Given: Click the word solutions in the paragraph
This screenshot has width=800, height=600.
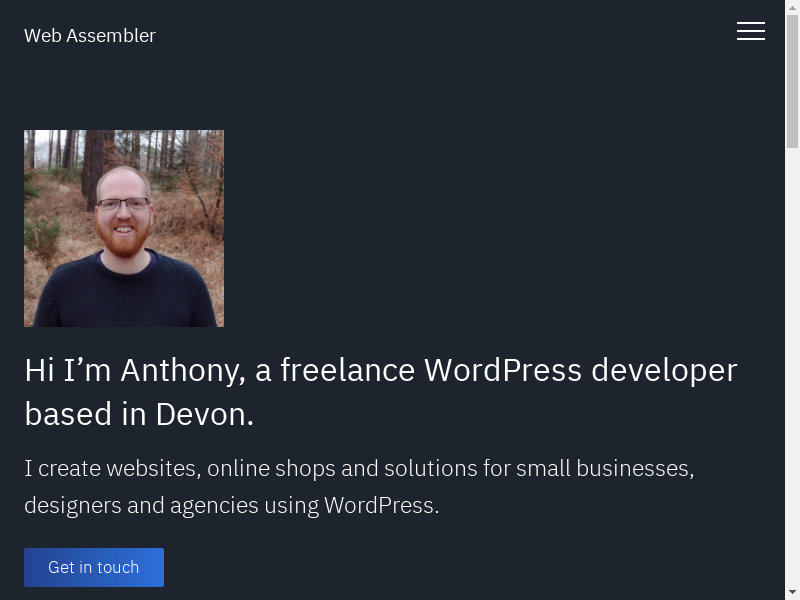Looking at the screenshot, I should [431, 468].
